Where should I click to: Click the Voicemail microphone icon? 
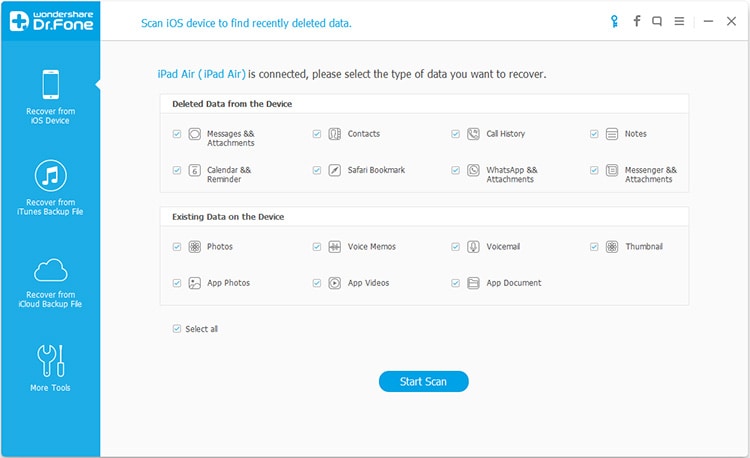(473, 247)
